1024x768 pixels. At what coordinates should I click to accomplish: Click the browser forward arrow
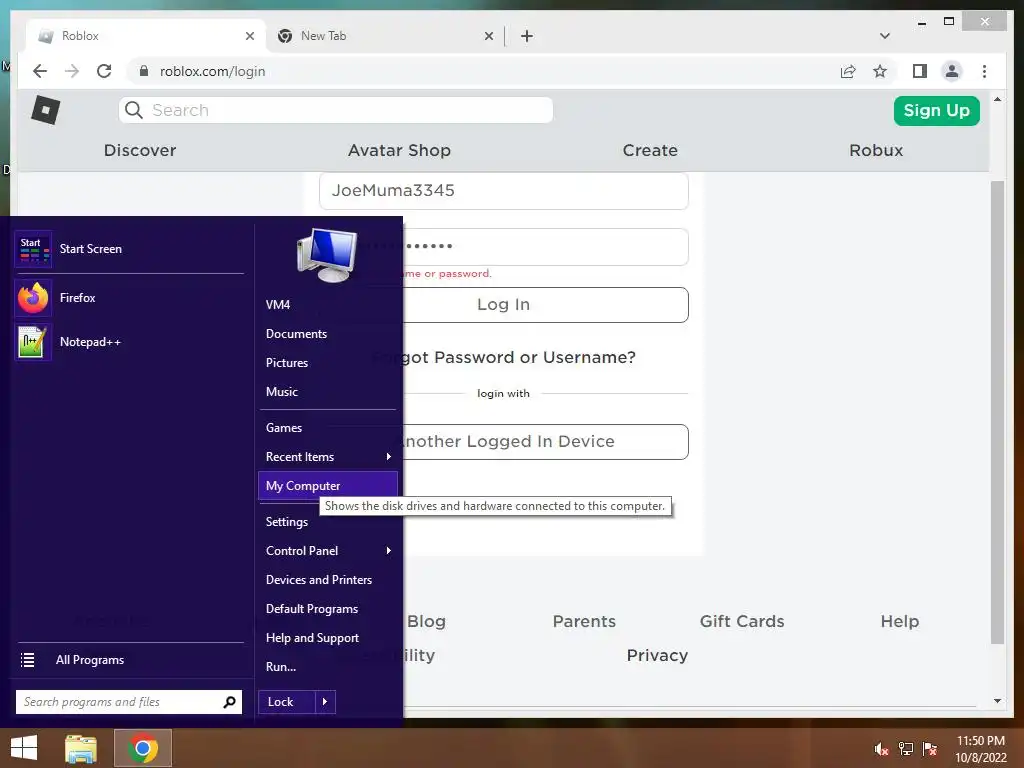coord(72,71)
